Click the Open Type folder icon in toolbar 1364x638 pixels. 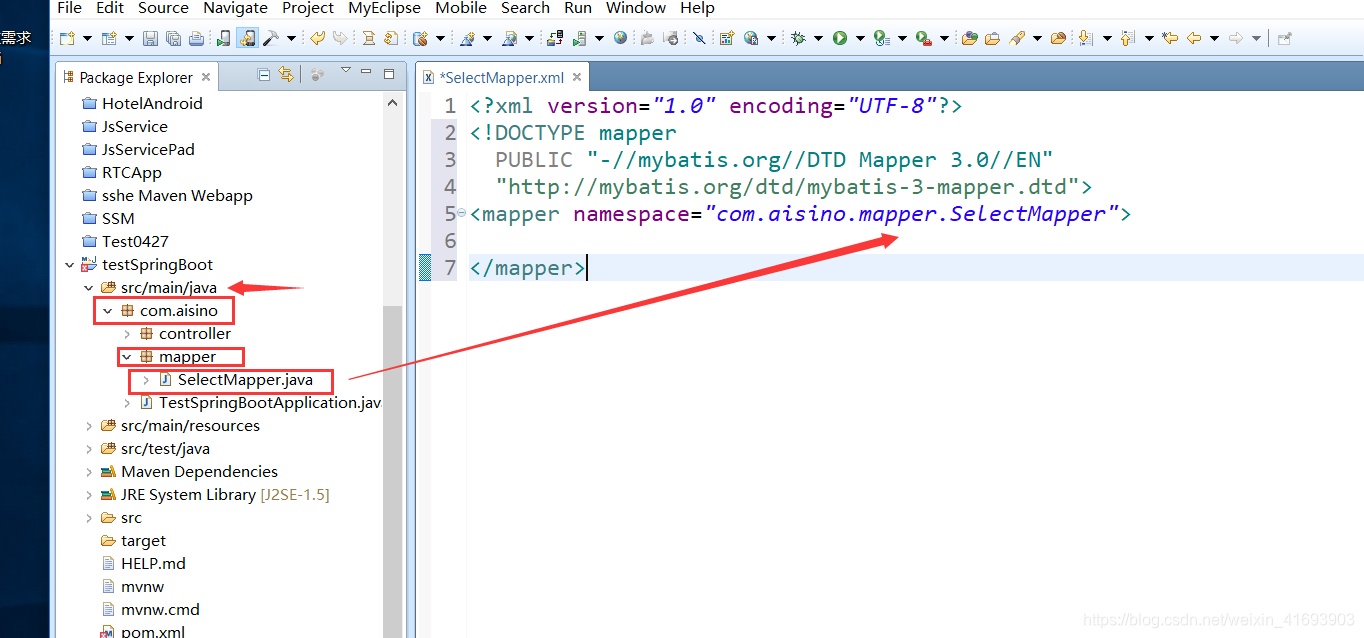970,38
